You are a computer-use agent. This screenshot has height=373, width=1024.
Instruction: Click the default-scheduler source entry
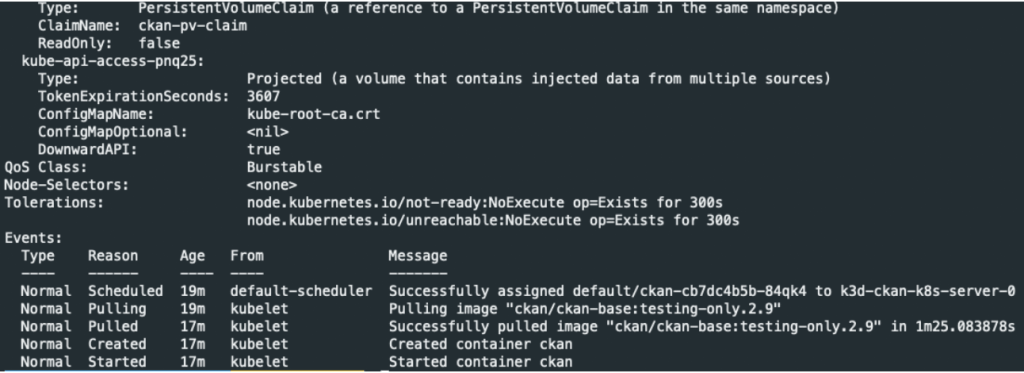301,291
